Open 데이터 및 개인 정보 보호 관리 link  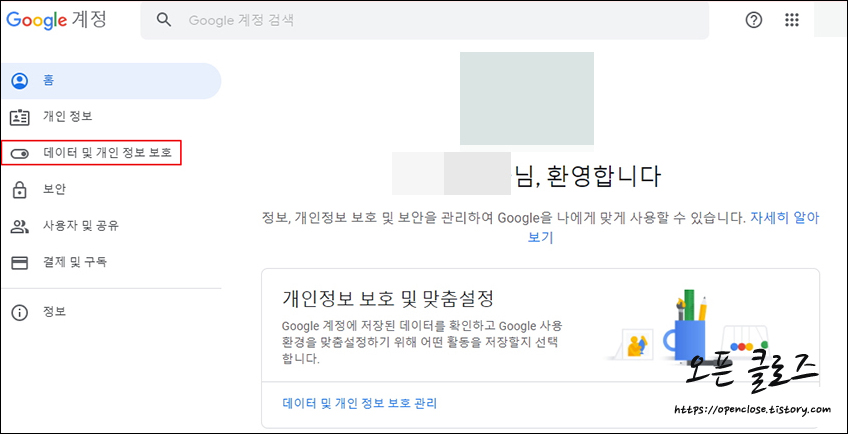pyautogui.click(x=360, y=403)
